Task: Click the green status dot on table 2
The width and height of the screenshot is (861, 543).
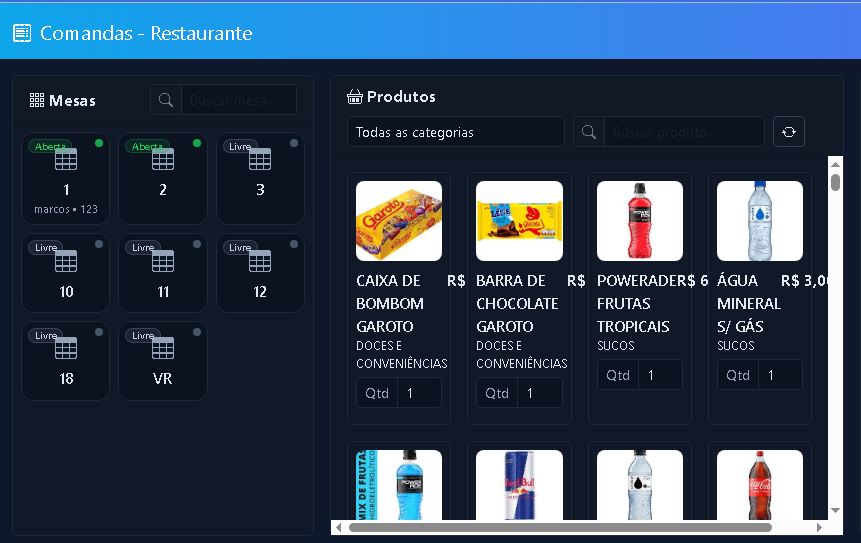Action: pos(197,143)
